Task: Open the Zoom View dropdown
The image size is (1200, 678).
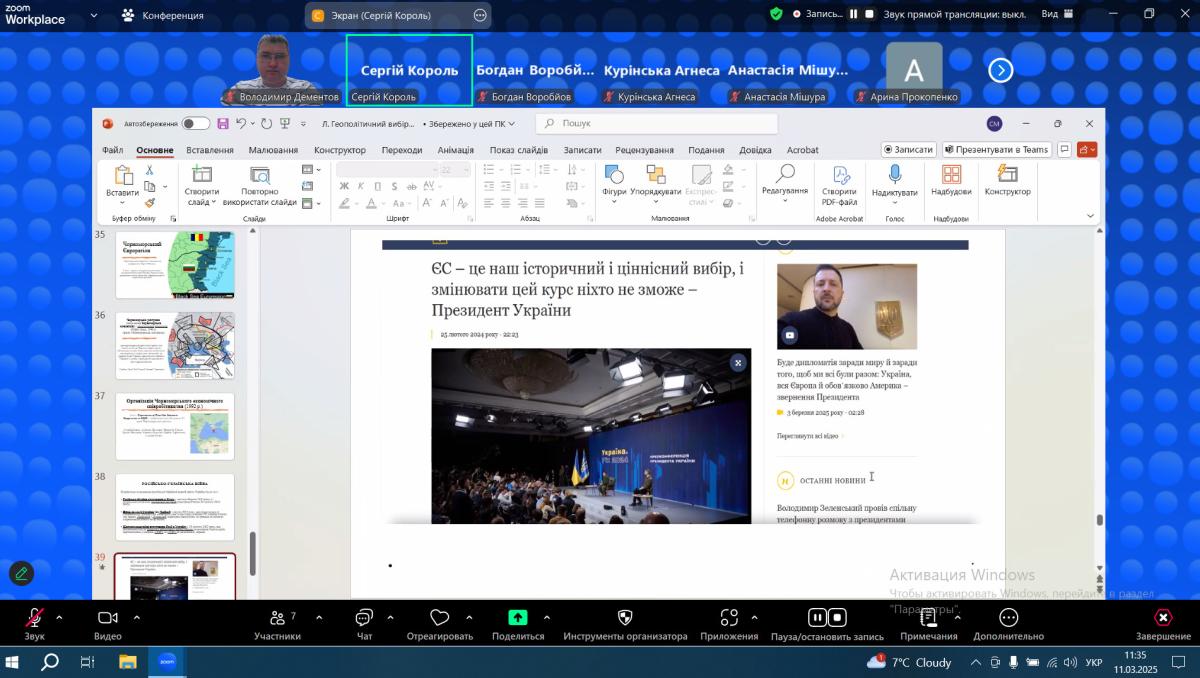Action: pos(1056,14)
